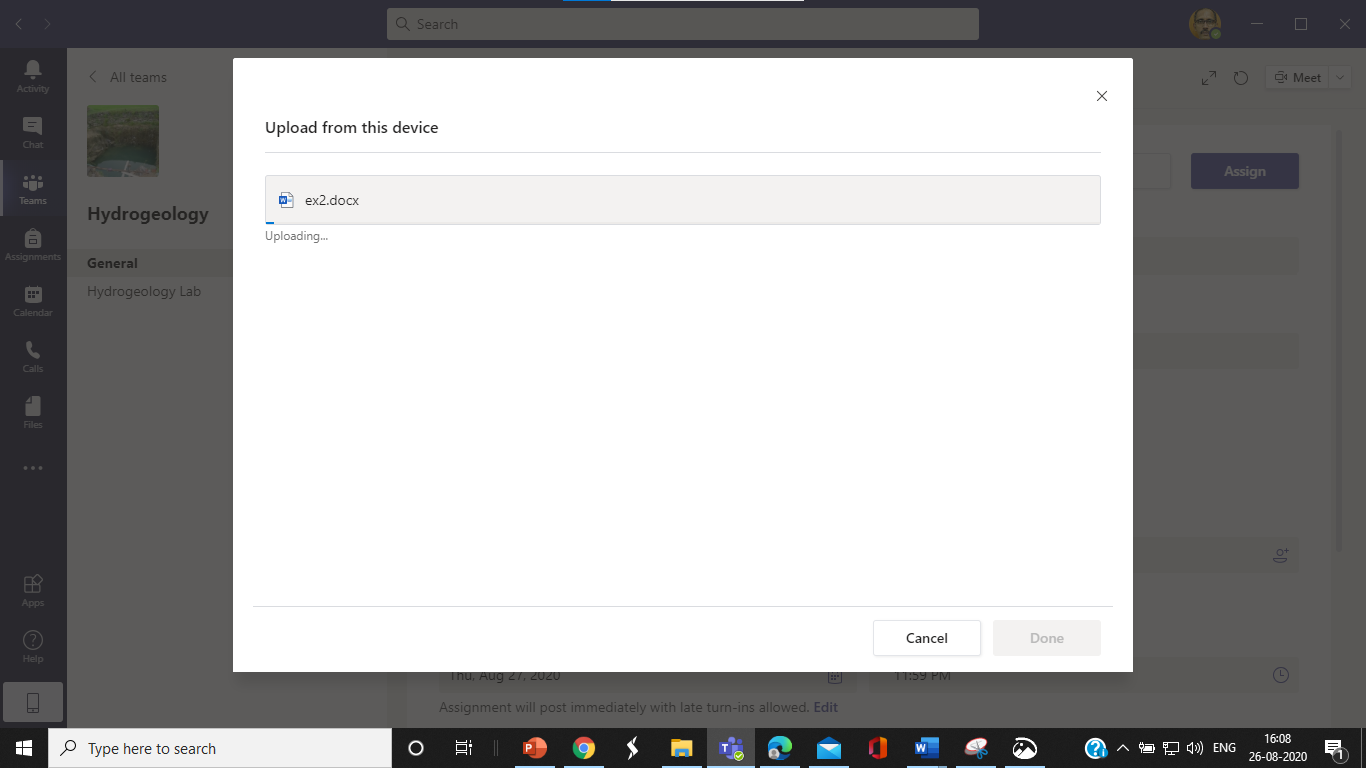Screen dimensions: 1366x768
Task: Click the ex2.docx upload row
Action: pyautogui.click(x=683, y=200)
